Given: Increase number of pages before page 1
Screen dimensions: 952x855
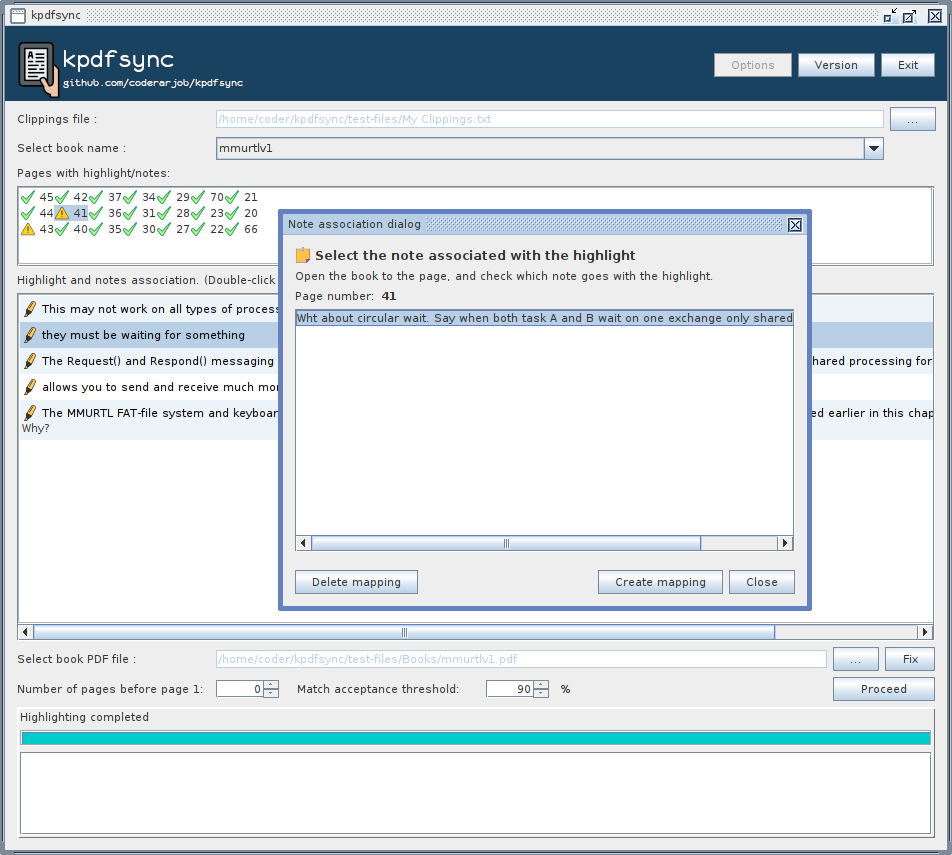Looking at the screenshot, I should [x=271, y=685].
